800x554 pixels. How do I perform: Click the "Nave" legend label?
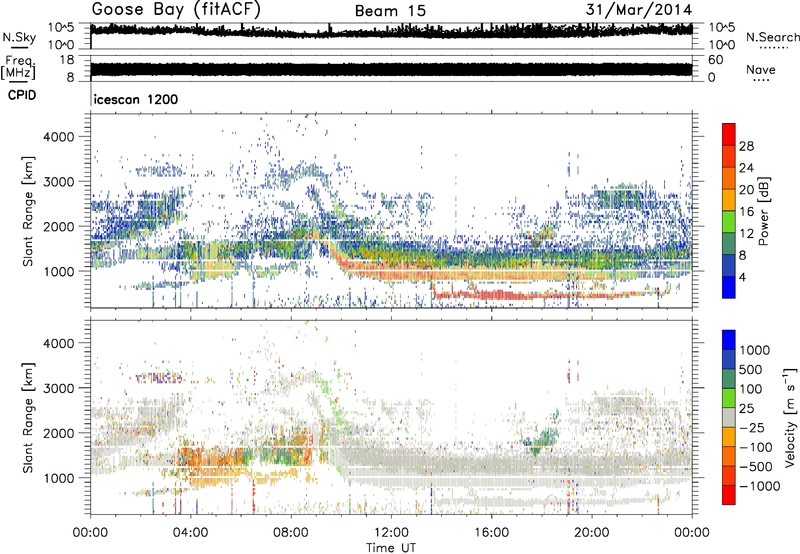click(761, 69)
